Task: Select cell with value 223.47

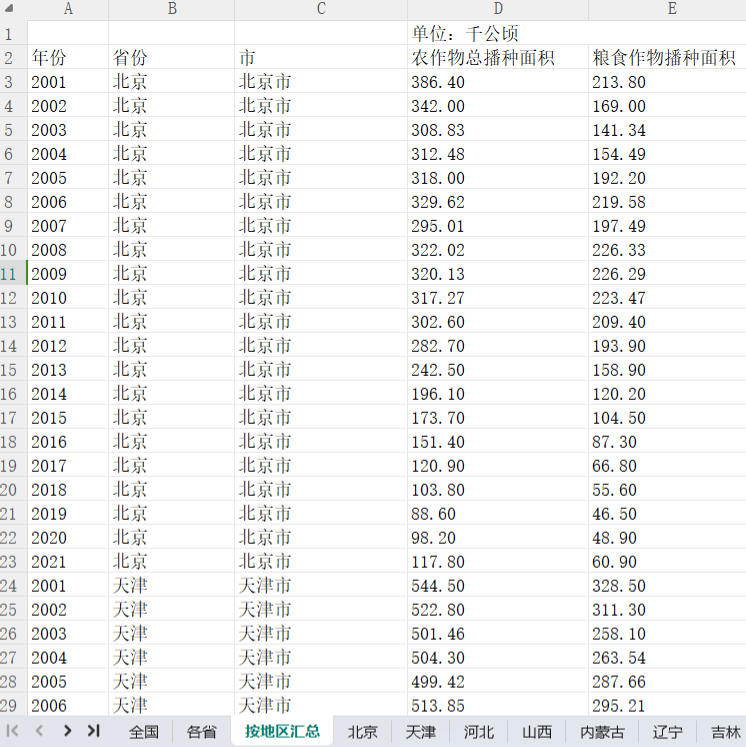Action: [x=667, y=298]
